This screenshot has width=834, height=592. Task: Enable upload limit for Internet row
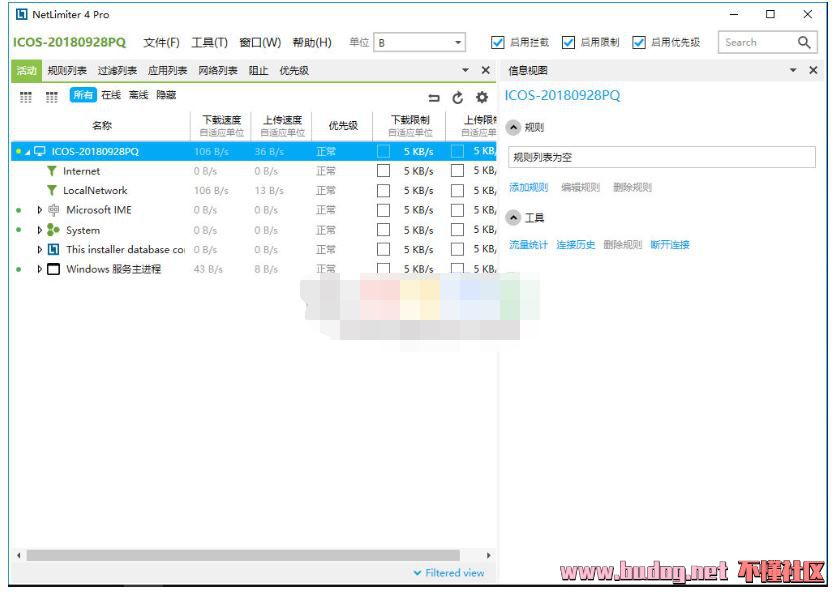(x=457, y=171)
